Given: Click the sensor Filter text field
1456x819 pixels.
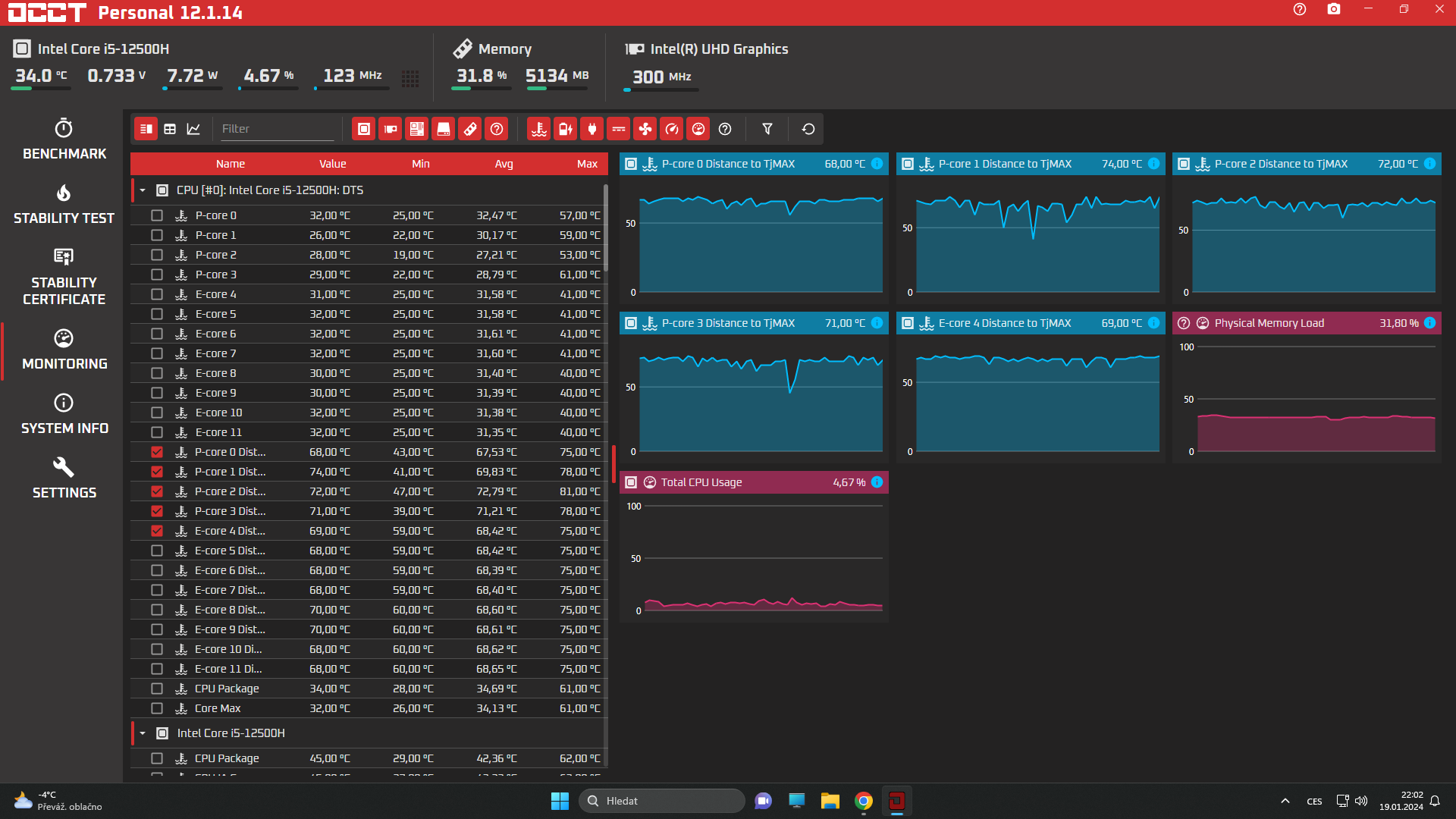Looking at the screenshot, I should 277,129.
